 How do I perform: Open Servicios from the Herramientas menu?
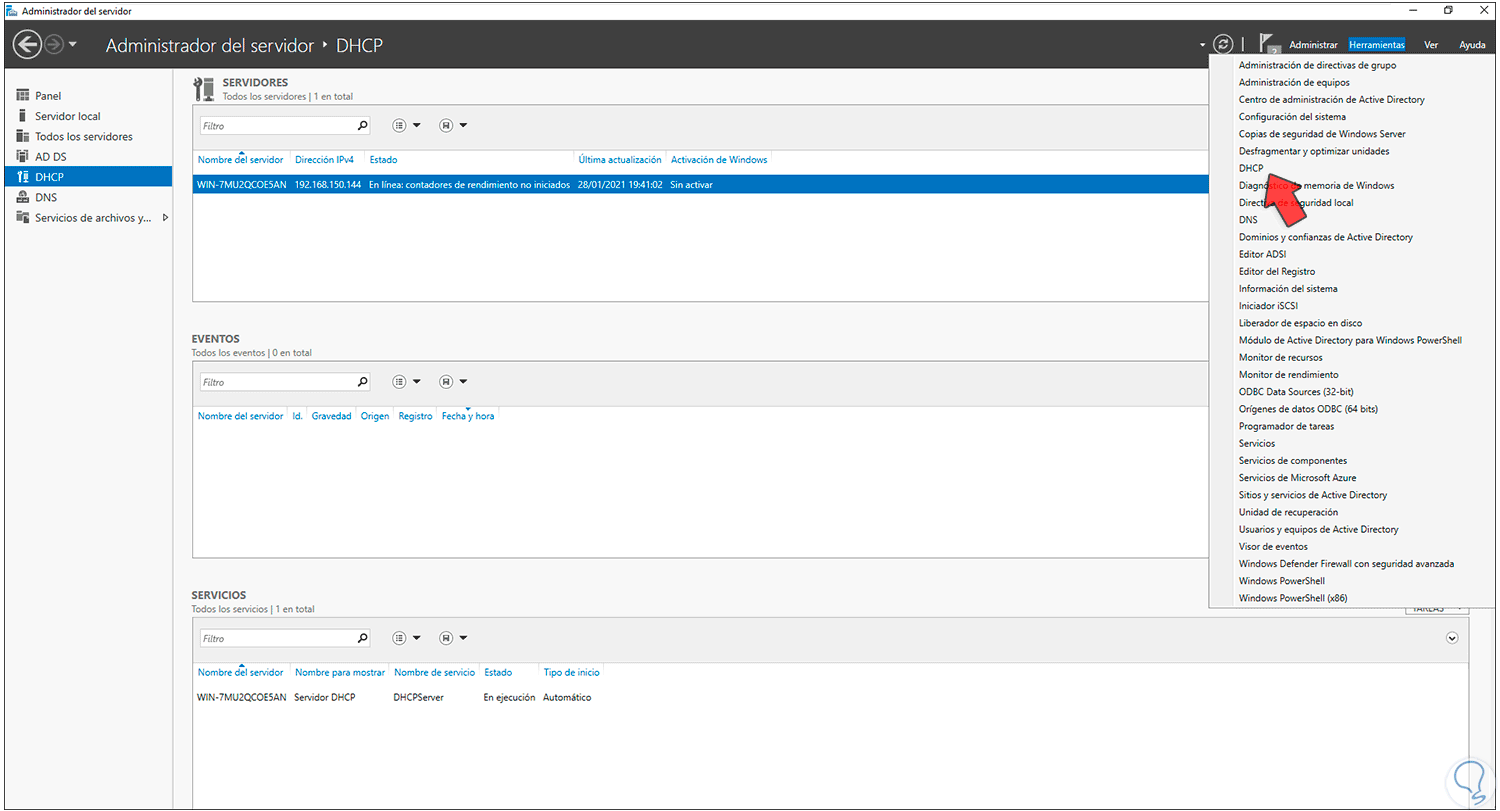click(x=1257, y=443)
